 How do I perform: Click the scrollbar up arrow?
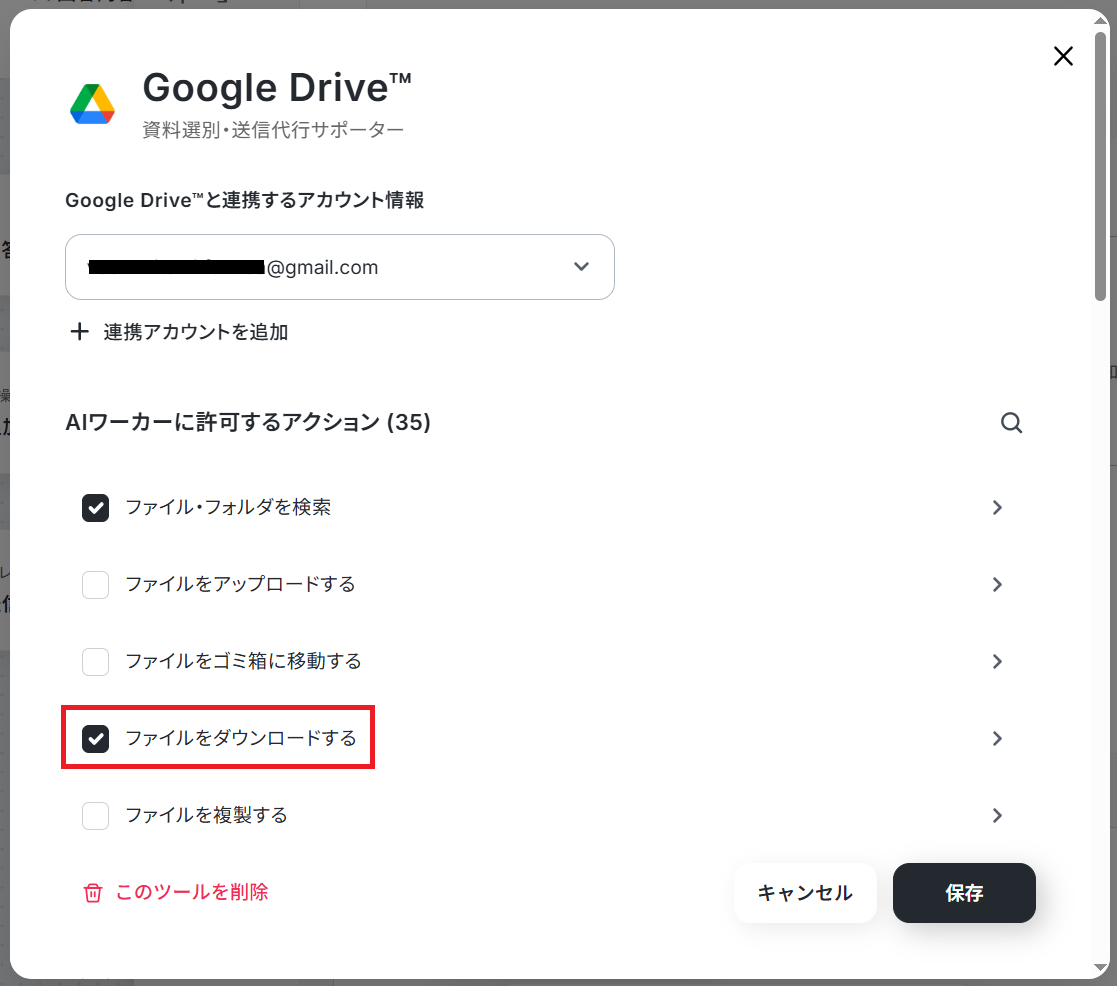pyautogui.click(x=1101, y=20)
